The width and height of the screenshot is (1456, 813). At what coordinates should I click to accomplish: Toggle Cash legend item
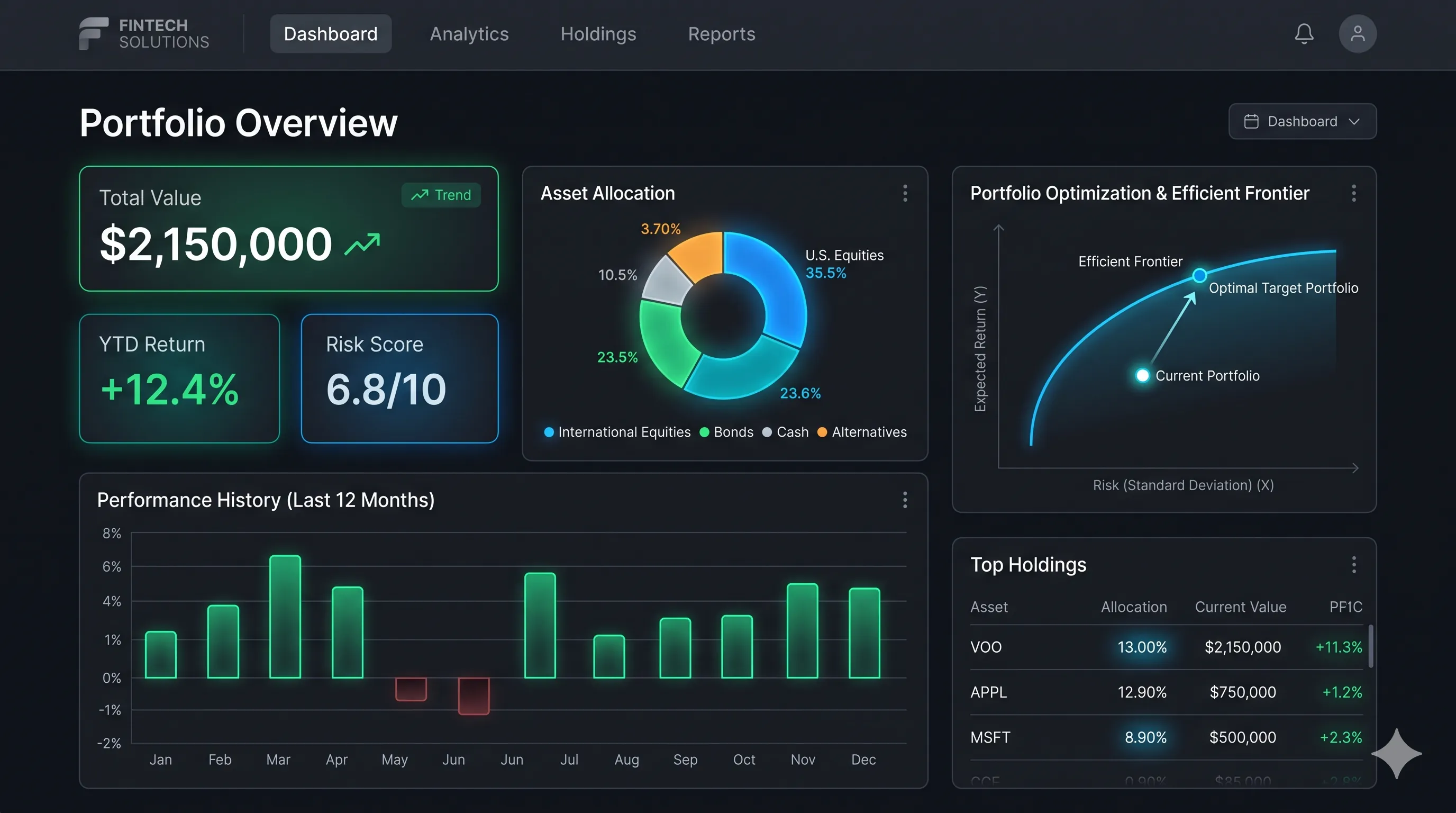785,432
